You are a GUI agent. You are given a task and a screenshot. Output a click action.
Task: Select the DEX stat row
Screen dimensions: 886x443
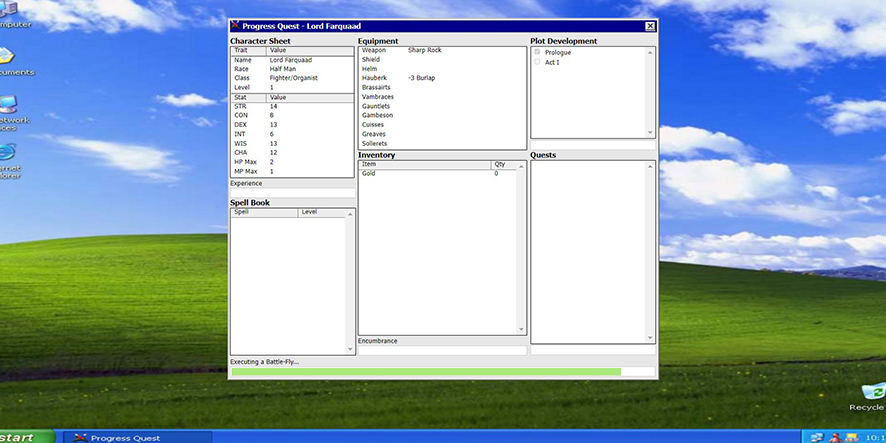pyautogui.click(x=292, y=125)
